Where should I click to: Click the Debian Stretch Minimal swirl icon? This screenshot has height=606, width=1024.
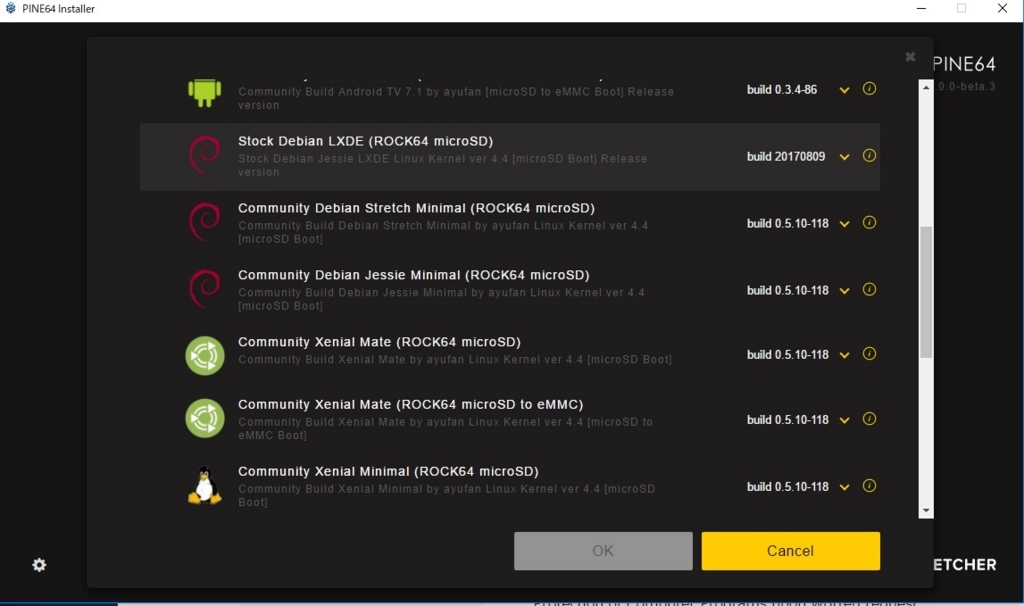204,223
